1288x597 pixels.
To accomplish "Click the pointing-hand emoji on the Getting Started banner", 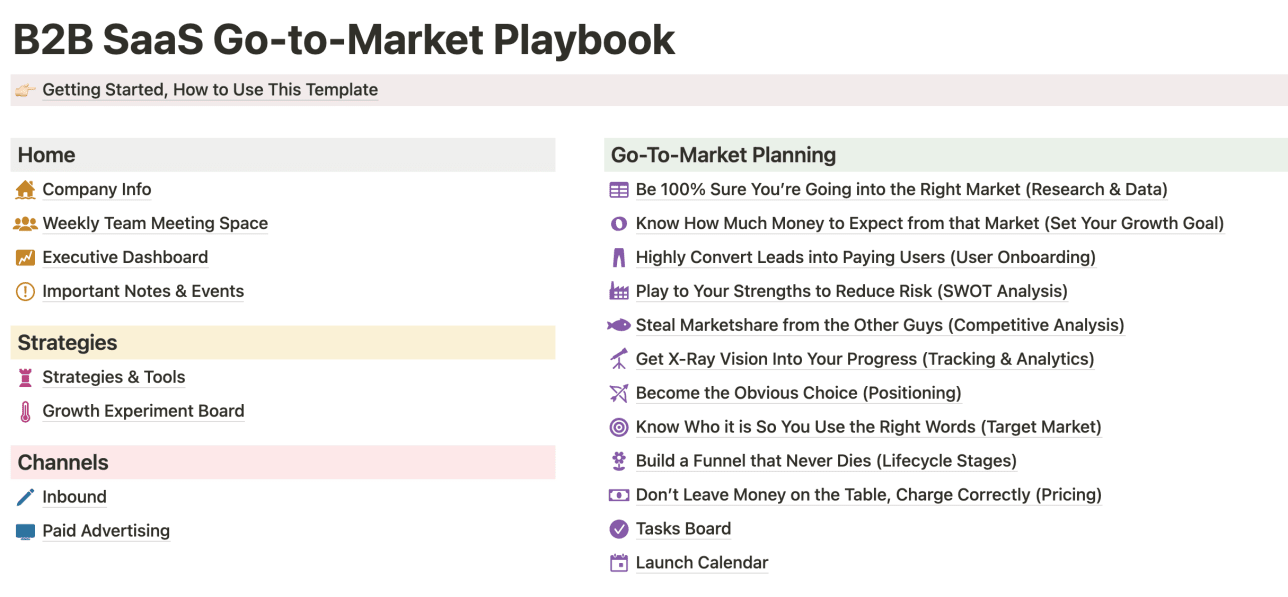I will 25,90.
